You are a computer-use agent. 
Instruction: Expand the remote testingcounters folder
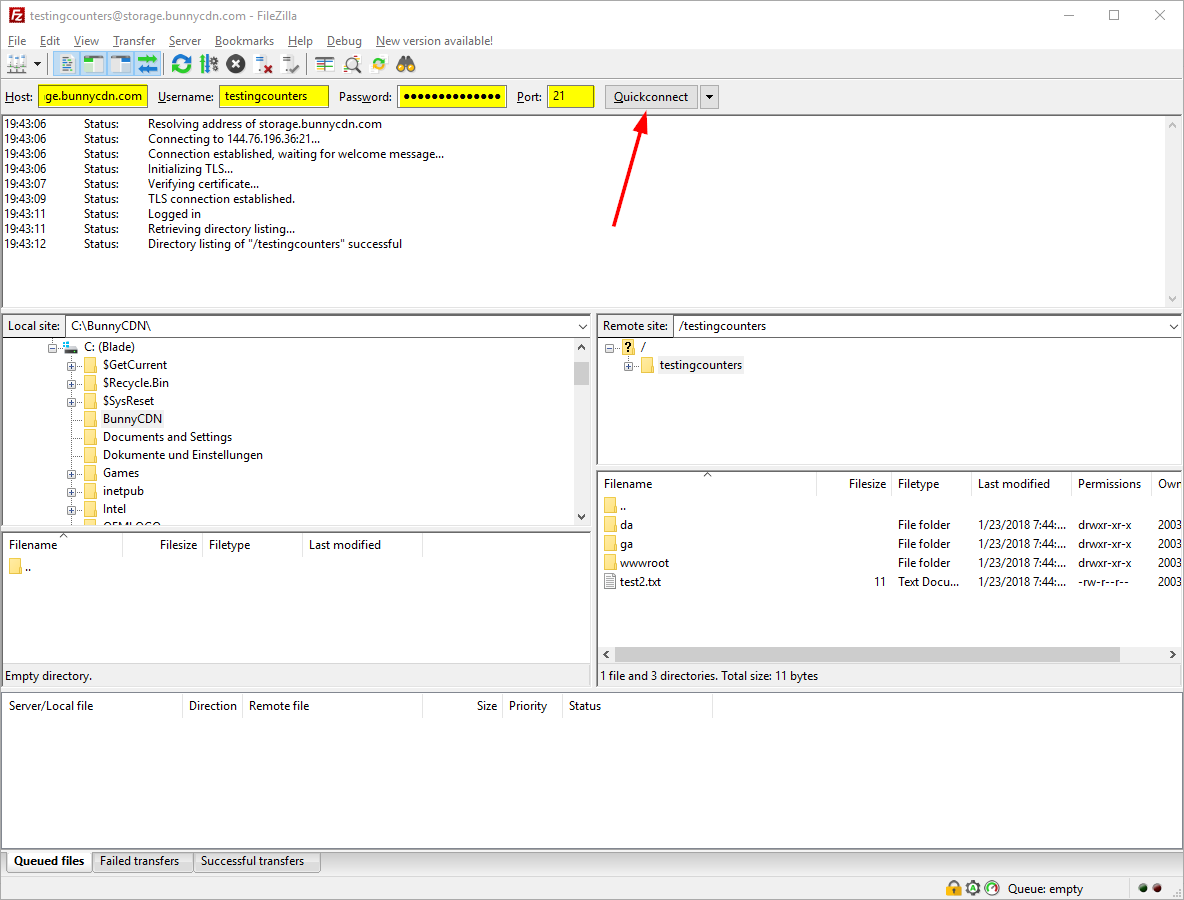point(628,366)
